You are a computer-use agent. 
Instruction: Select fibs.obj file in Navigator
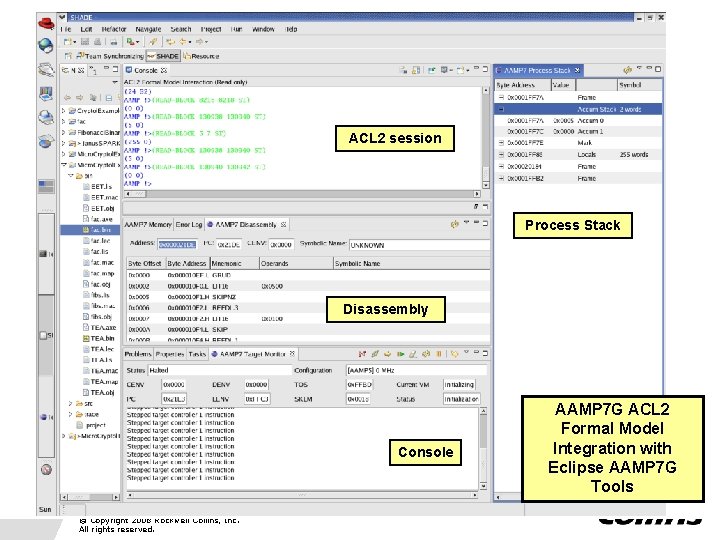97,317
